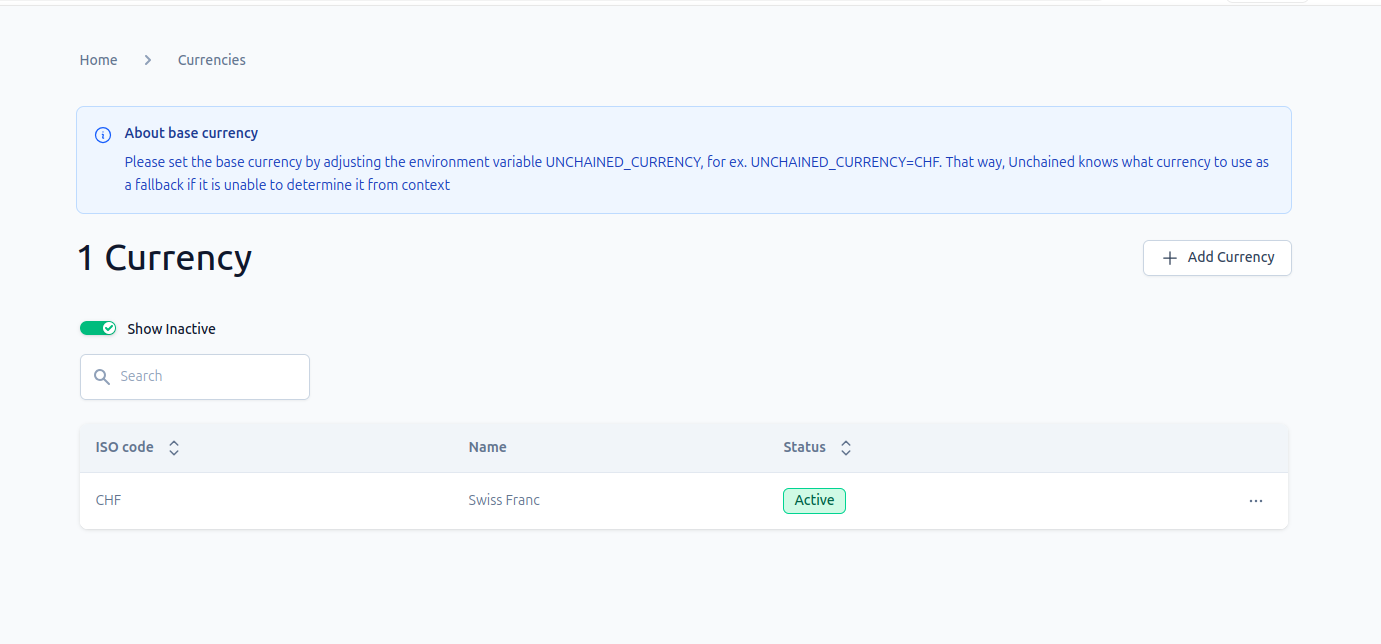Click the ISO code column header

coord(125,447)
